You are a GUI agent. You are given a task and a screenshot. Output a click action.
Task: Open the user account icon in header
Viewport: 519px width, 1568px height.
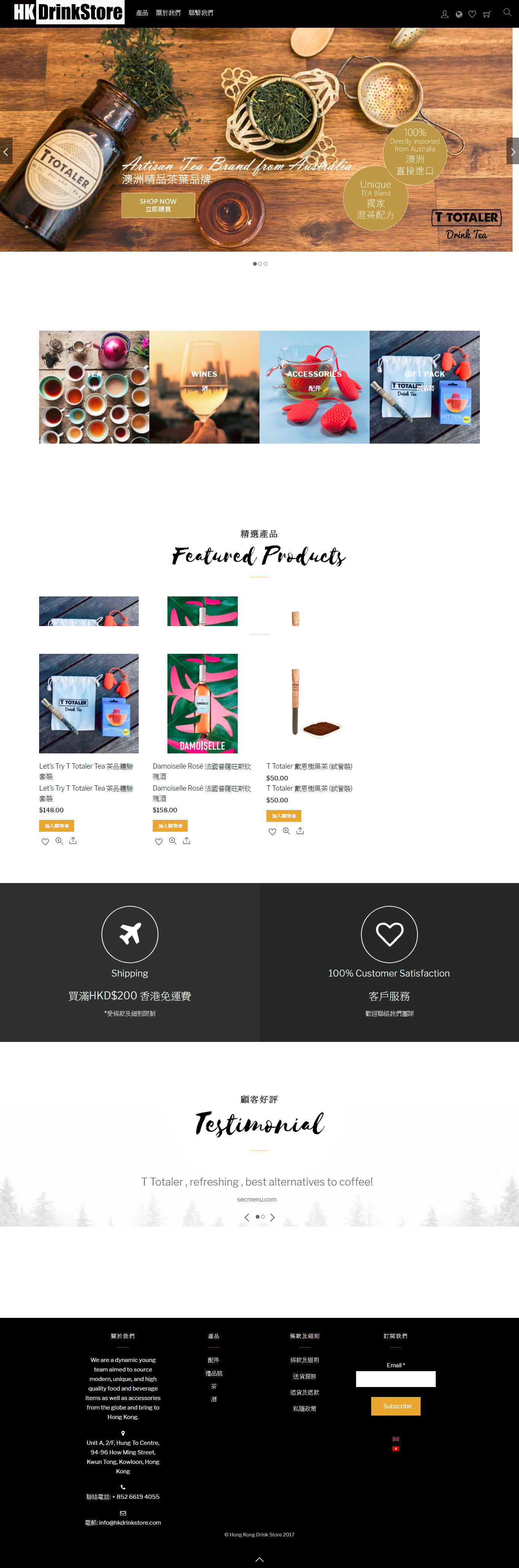click(x=445, y=14)
